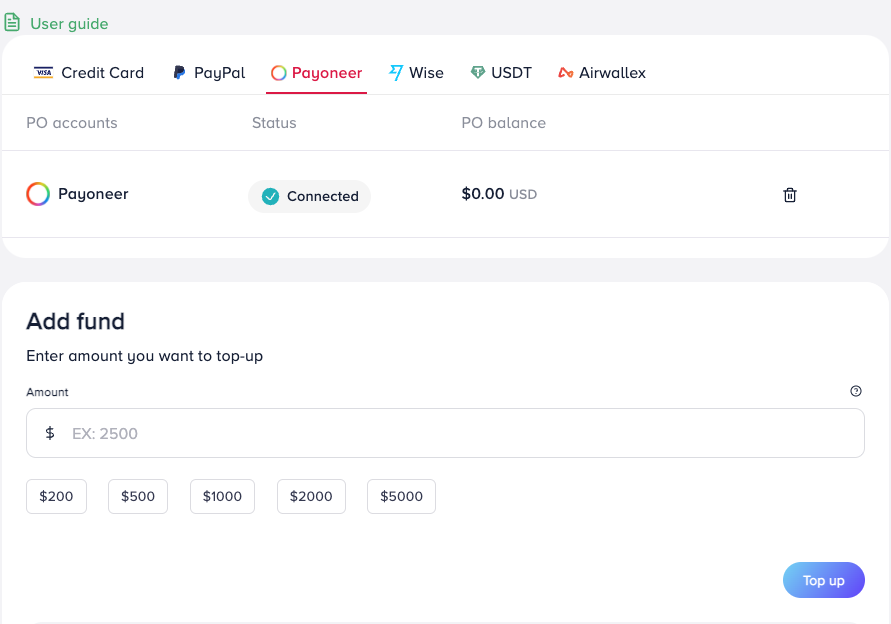
Task: Open the User guide link
Action: click(x=69, y=24)
